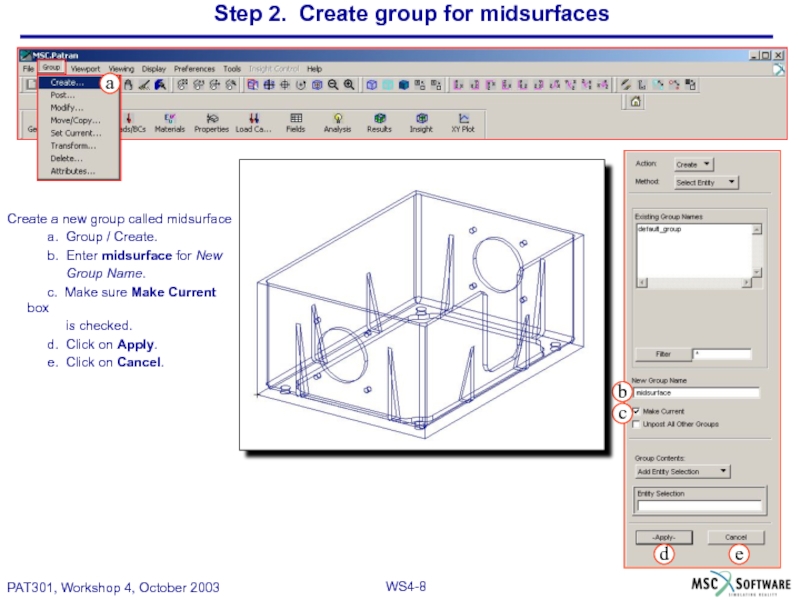
Task: Open the Viewing menu
Action: tap(121, 68)
